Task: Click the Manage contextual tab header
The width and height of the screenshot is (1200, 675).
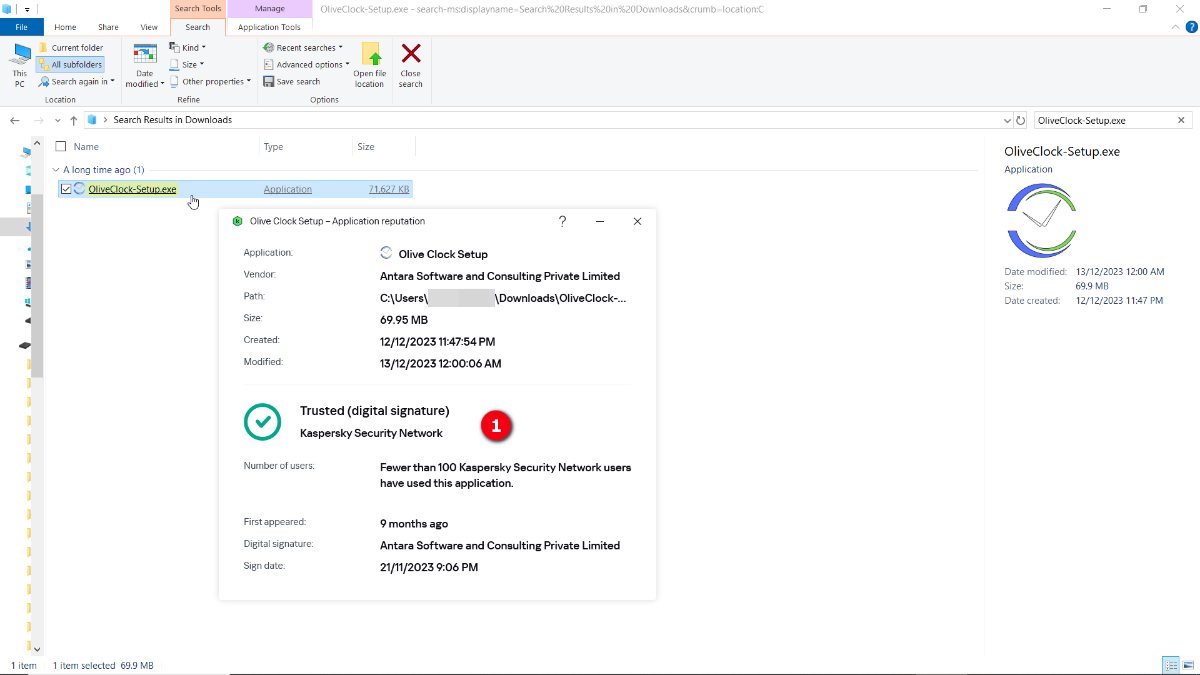Action: pos(269,9)
